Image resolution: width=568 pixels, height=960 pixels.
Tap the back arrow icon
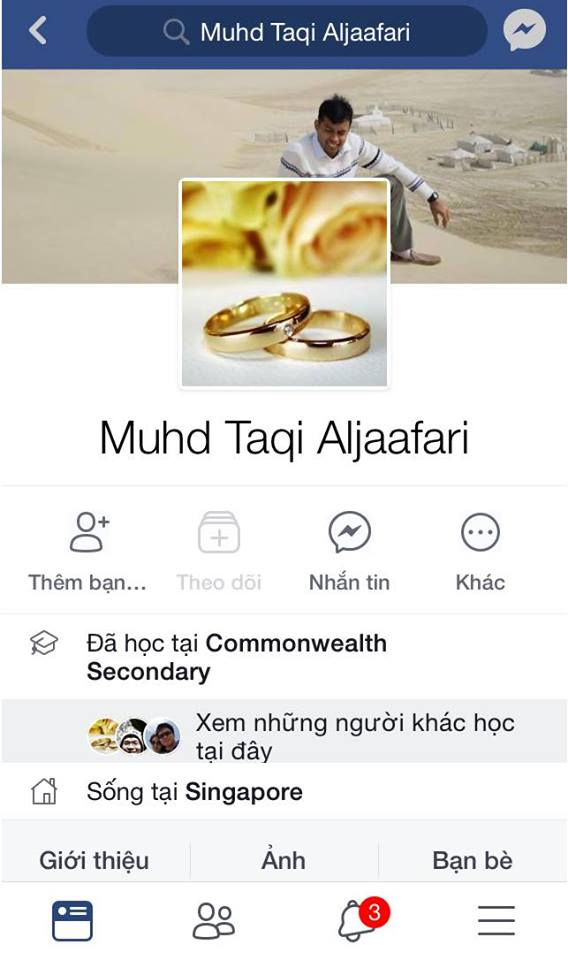pos(37,31)
